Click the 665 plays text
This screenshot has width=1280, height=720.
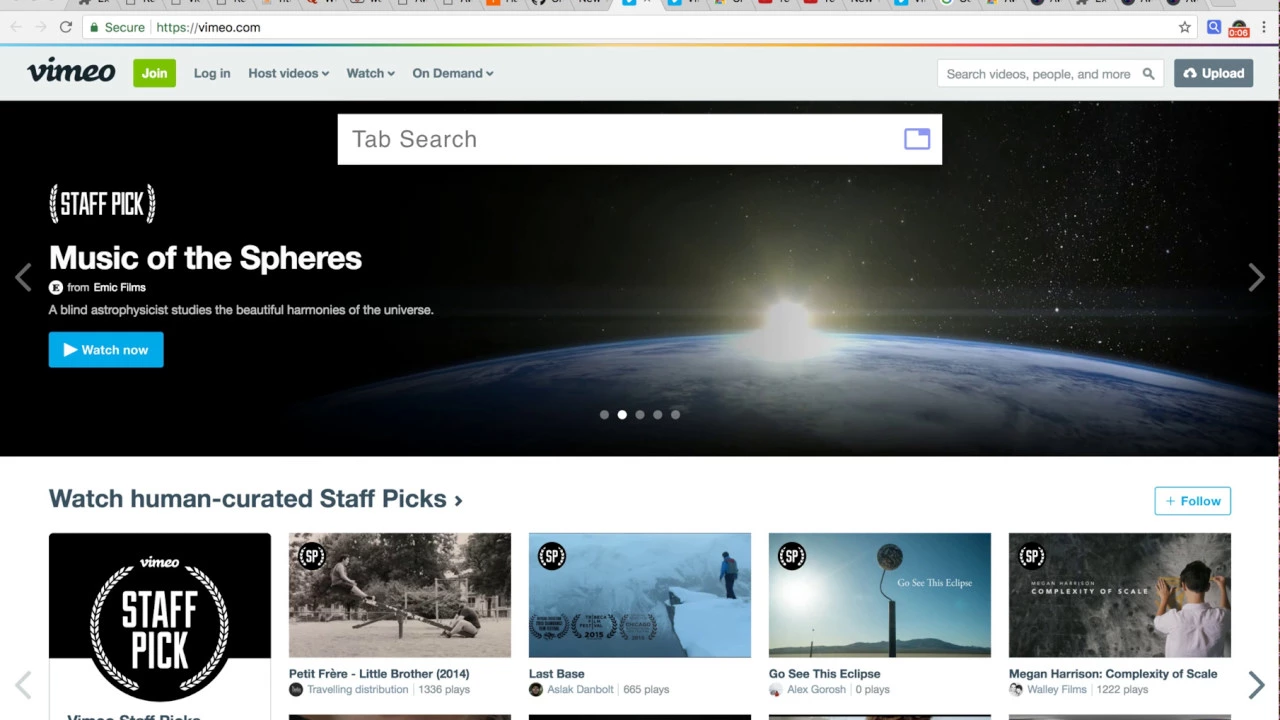pos(646,690)
